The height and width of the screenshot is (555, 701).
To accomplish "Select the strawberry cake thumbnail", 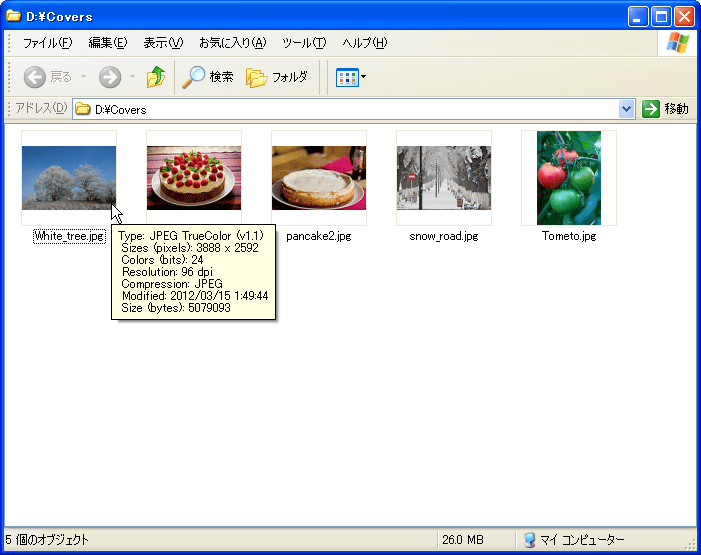I will click(194, 178).
